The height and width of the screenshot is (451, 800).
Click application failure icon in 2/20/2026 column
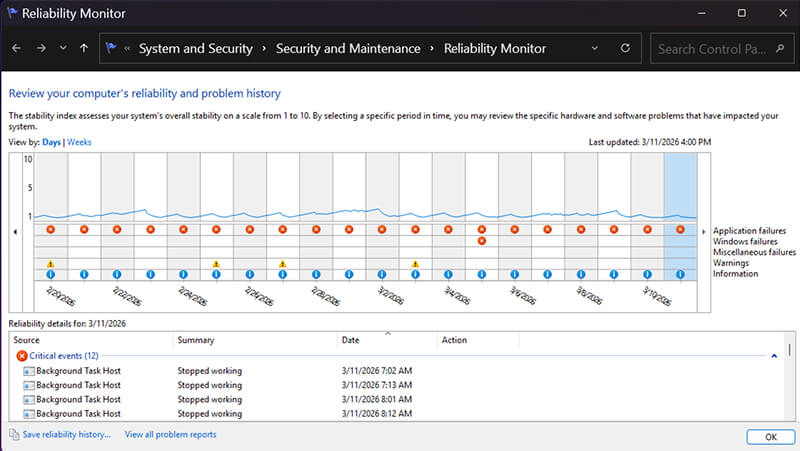[x=51, y=230]
